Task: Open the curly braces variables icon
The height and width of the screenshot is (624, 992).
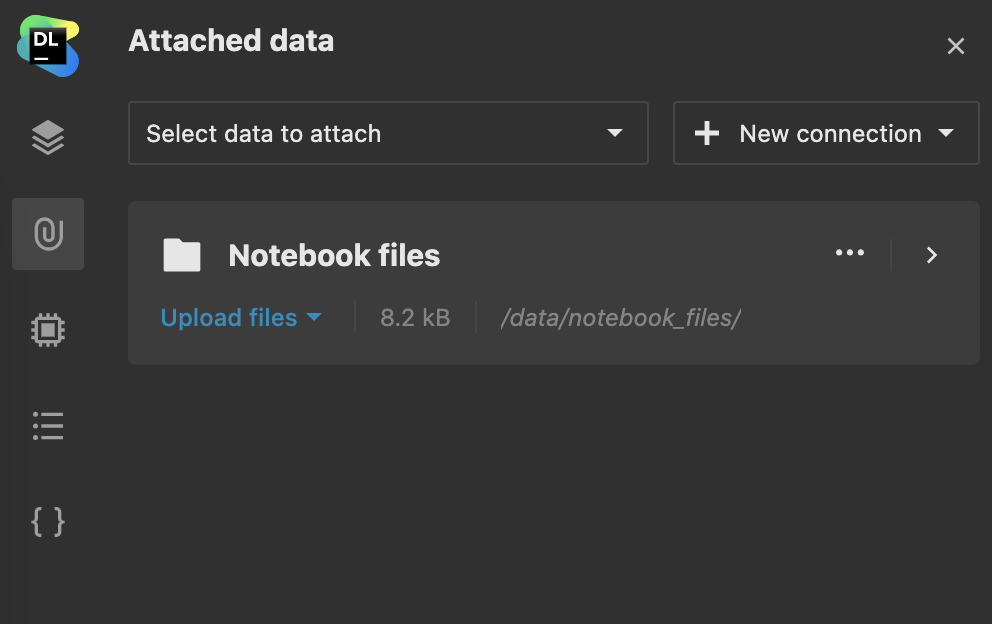Action: click(48, 521)
